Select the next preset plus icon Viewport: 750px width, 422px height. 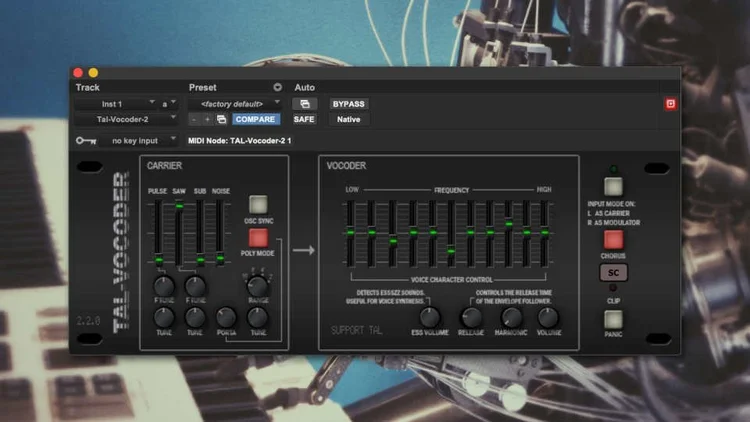coord(207,119)
